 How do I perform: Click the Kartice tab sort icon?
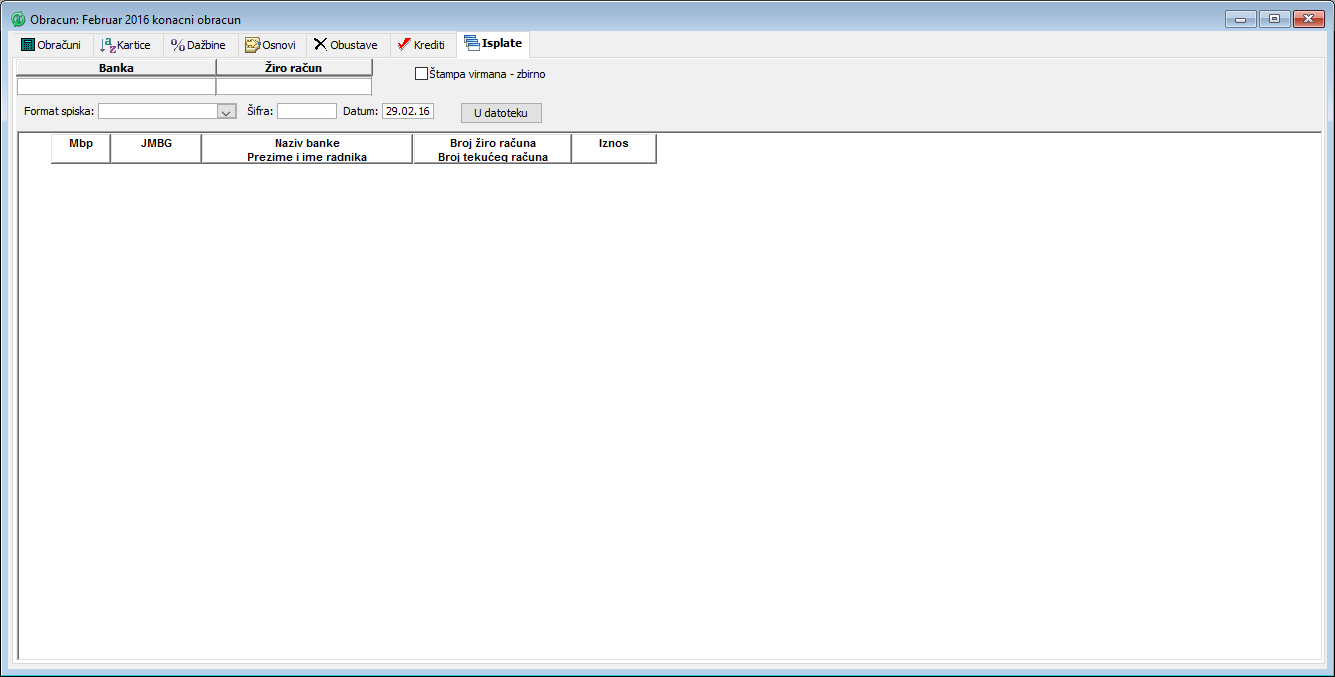coord(108,45)
